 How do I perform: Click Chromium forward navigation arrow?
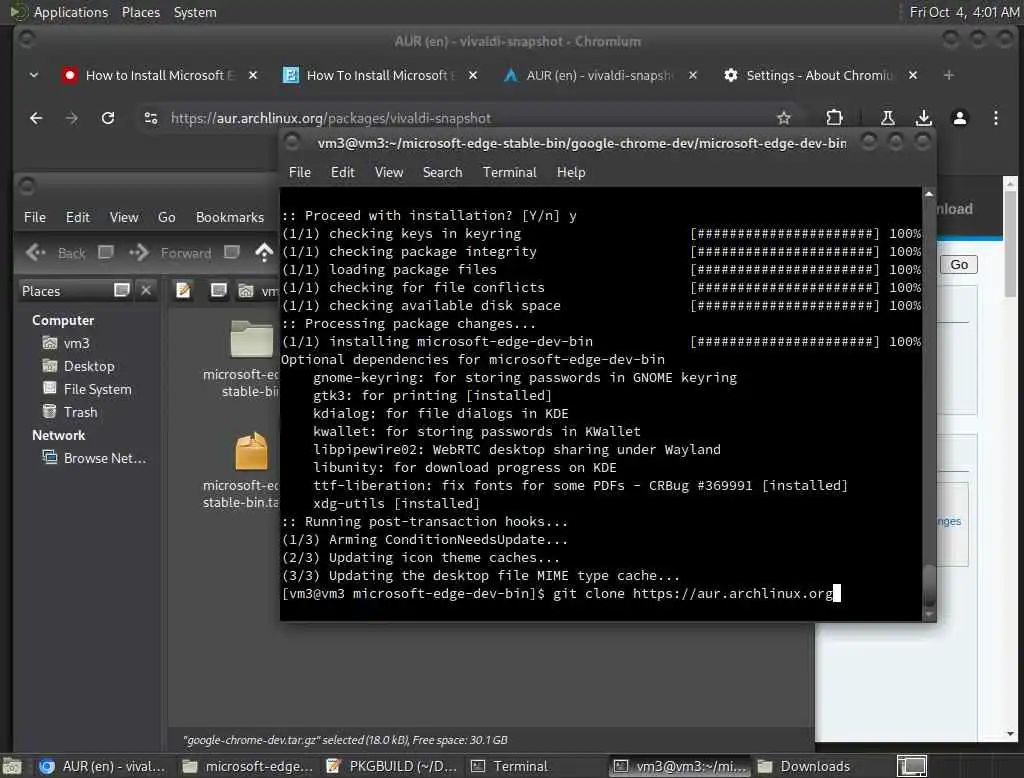[x=72, y=118]
